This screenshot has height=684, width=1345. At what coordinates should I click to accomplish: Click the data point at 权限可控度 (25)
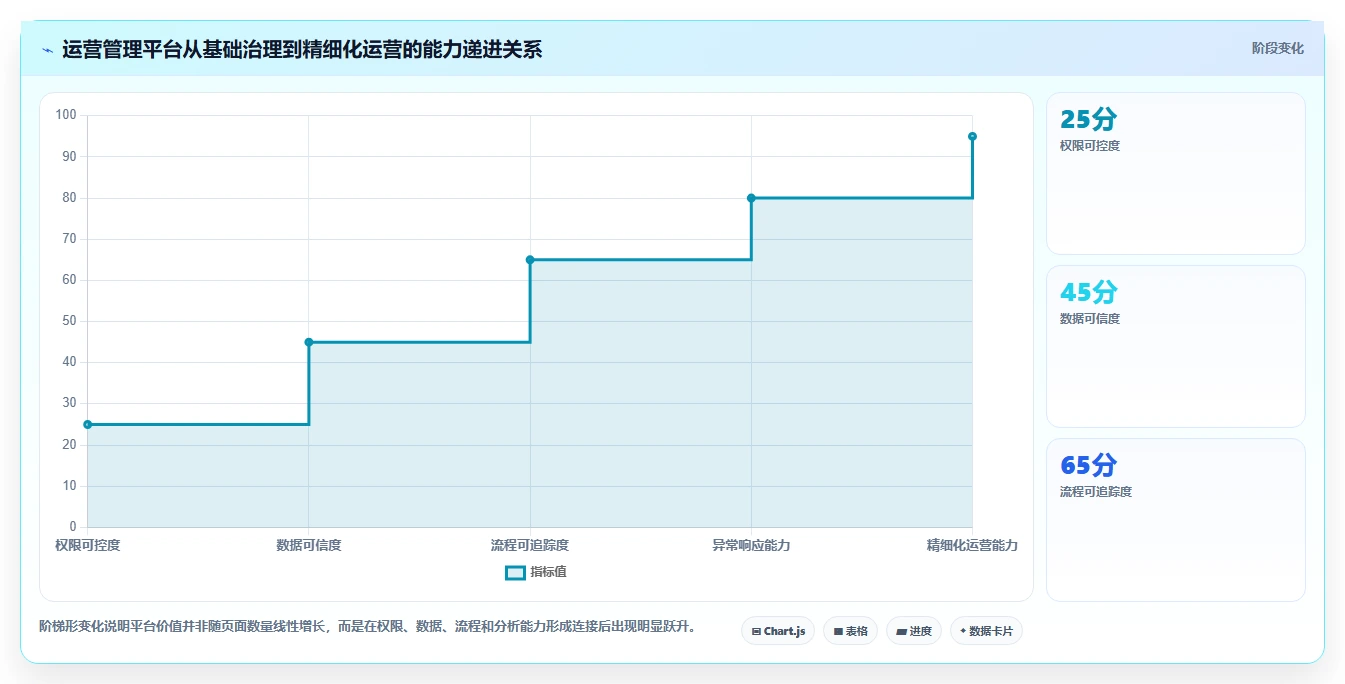[x=88, y=425]
